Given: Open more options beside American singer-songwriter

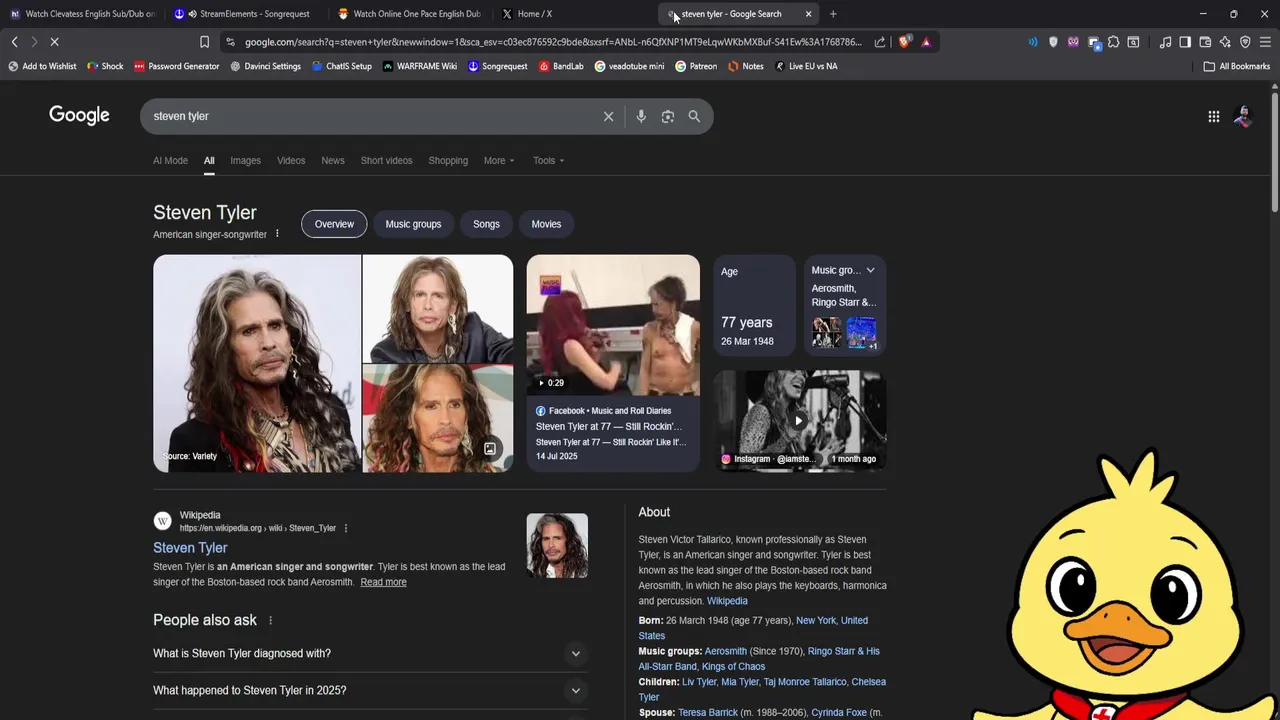Looking at the screenshot, I should click(277, 234).
